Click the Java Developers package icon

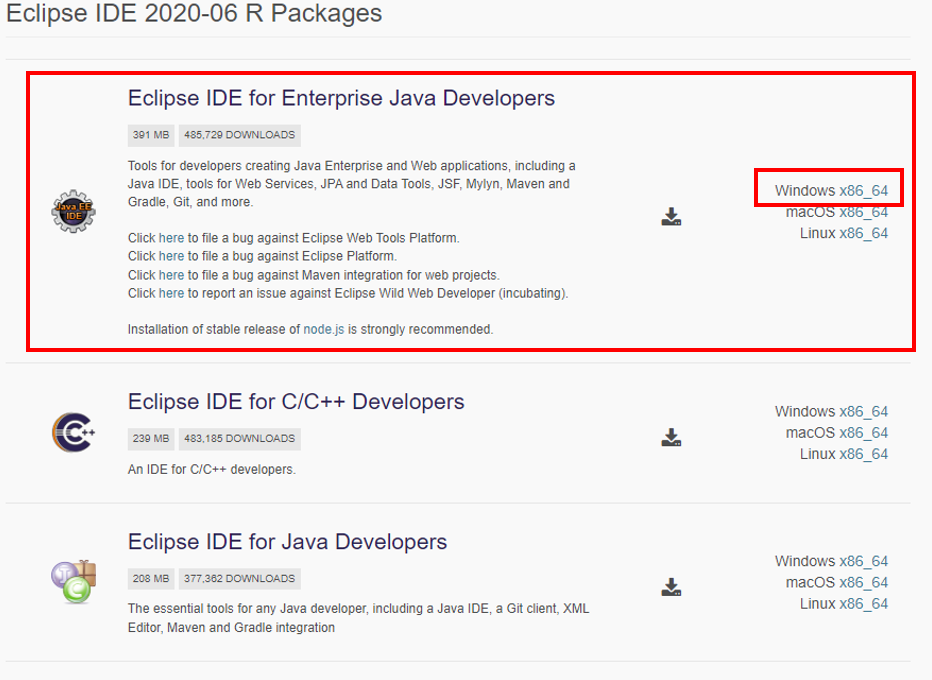(74, 582)
